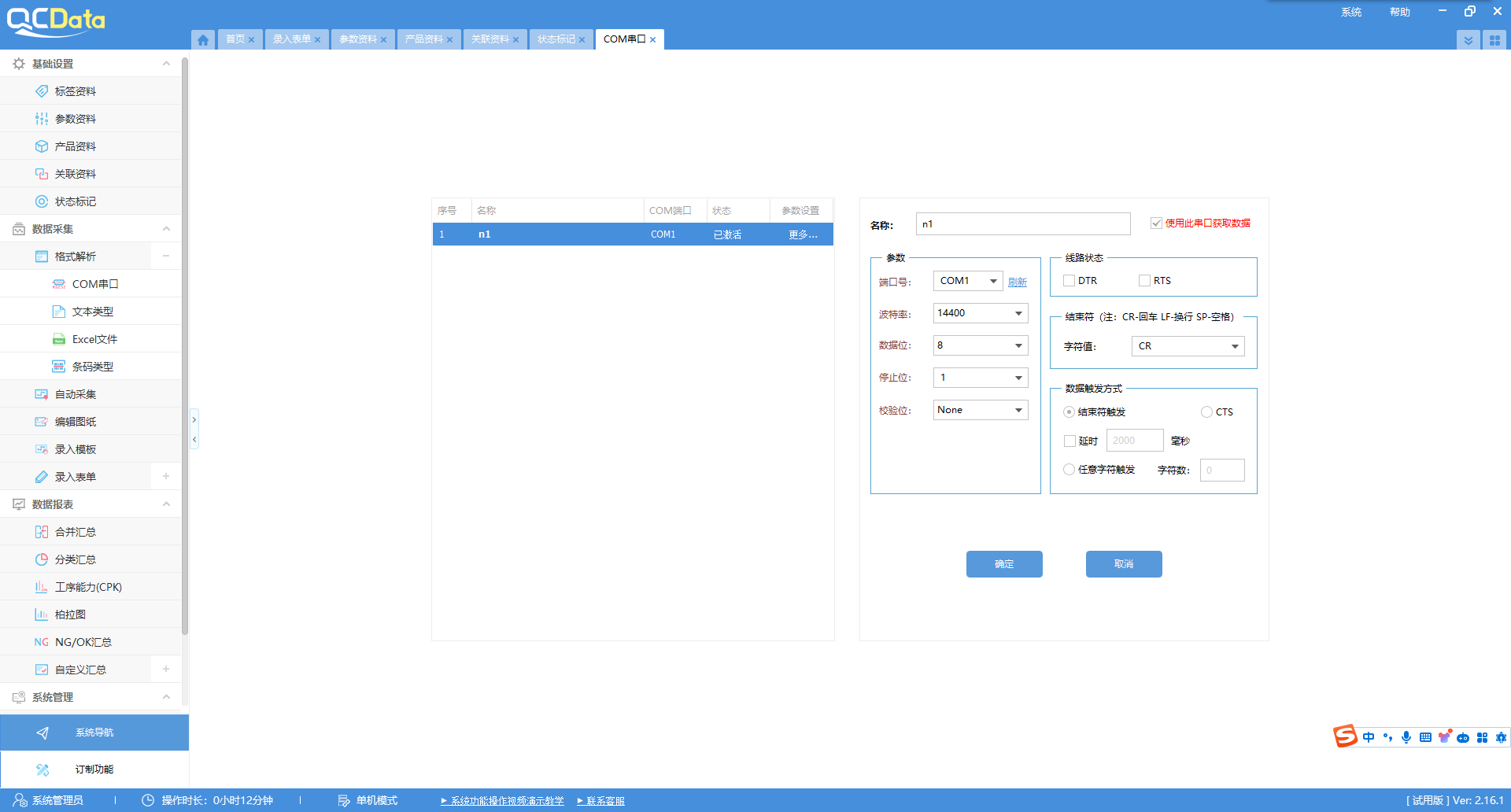Enable the DTR checkbox
Viewport: 1511px width, 812px height.
pyautogui.click(x=1069, y=281)
